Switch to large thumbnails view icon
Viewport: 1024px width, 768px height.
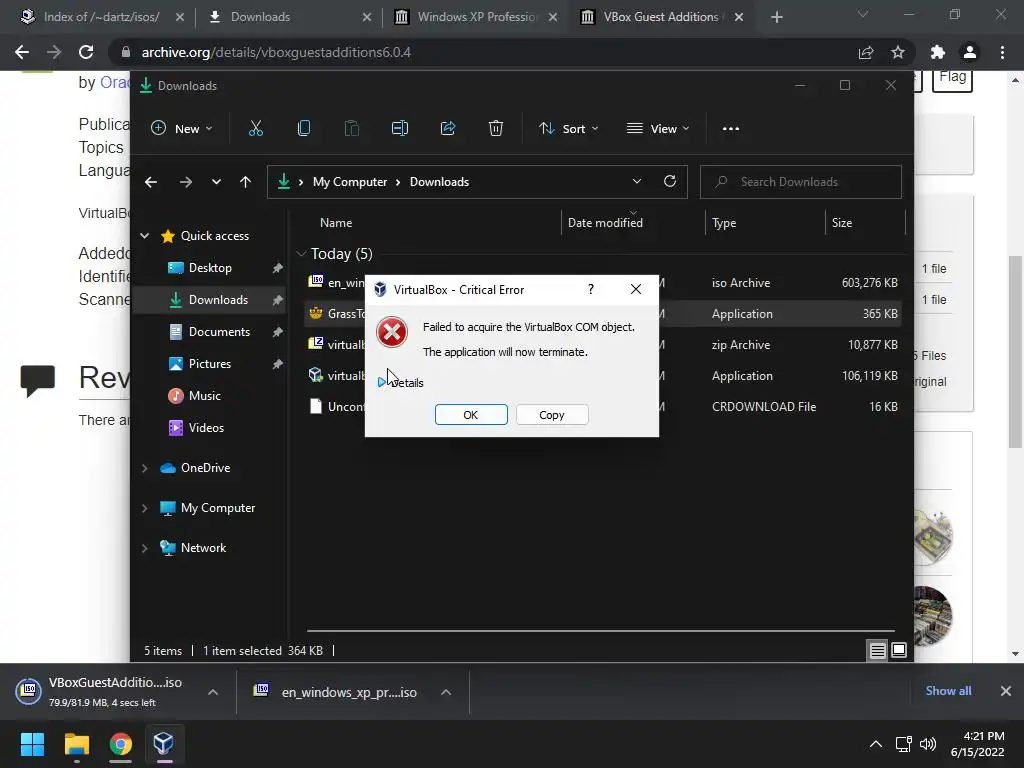(x=899, y=650)
